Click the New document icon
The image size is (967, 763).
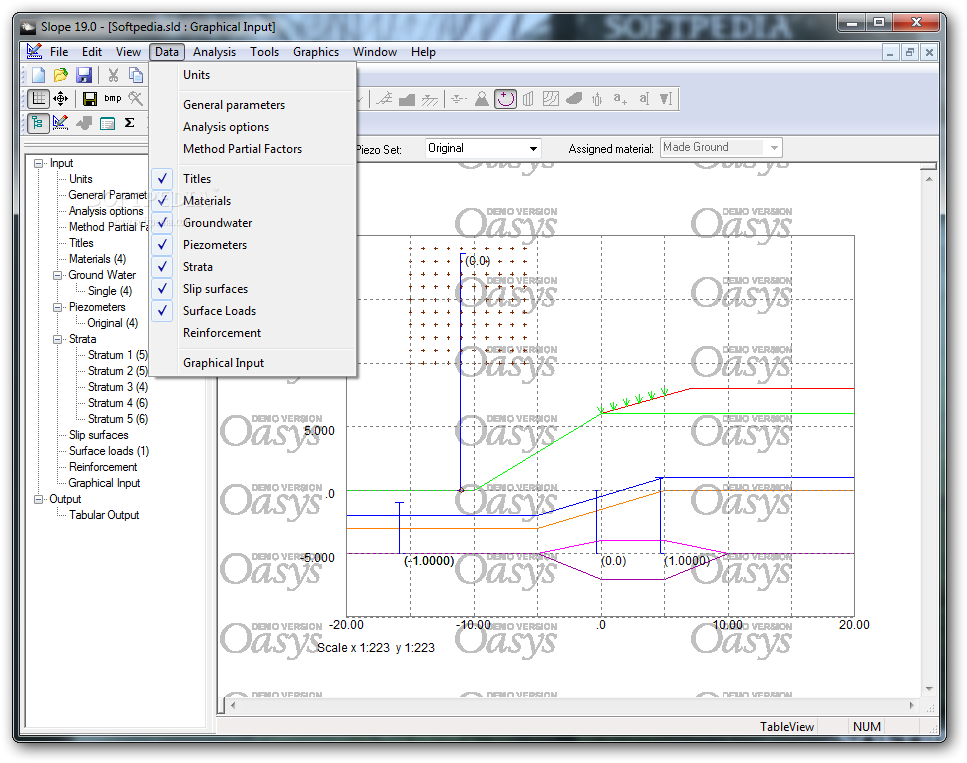(38, 75)
